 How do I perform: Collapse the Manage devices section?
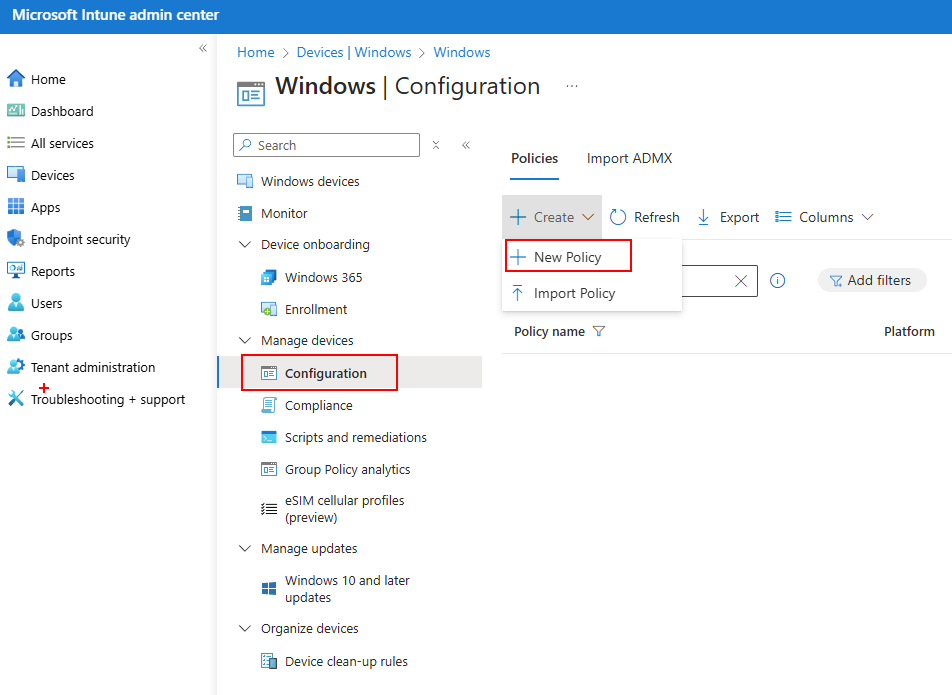click(245, 341)
